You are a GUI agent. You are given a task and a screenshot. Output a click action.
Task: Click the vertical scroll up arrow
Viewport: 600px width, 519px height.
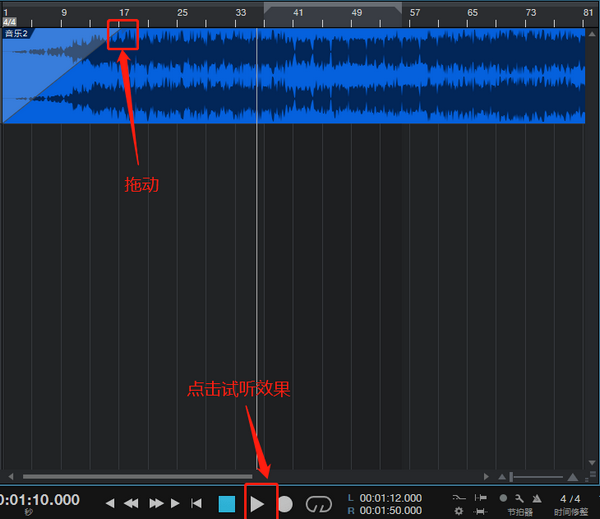click(x=592, y=34)
